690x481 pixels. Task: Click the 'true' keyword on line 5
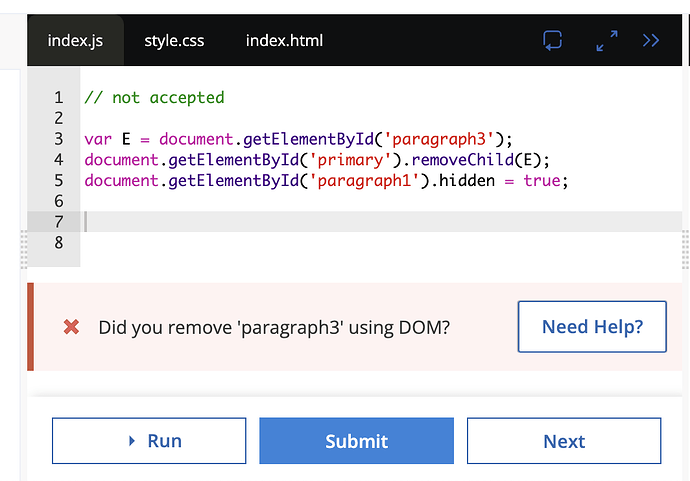click(542, 180)
